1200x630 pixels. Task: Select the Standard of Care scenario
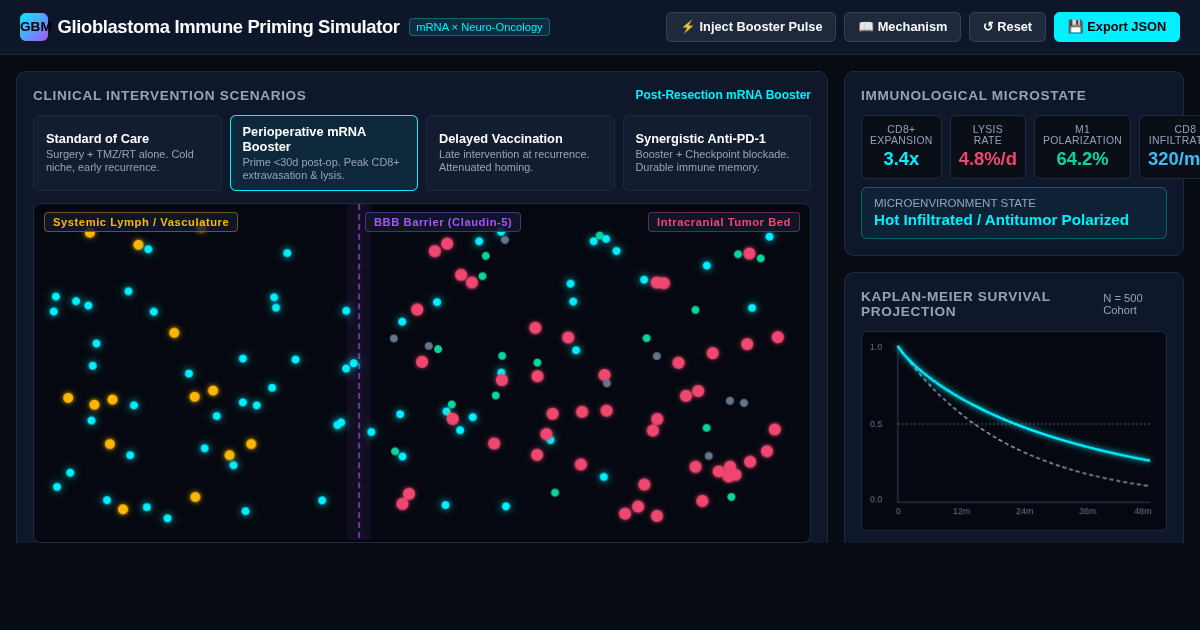pyautogui.click(x=127, y=153)
